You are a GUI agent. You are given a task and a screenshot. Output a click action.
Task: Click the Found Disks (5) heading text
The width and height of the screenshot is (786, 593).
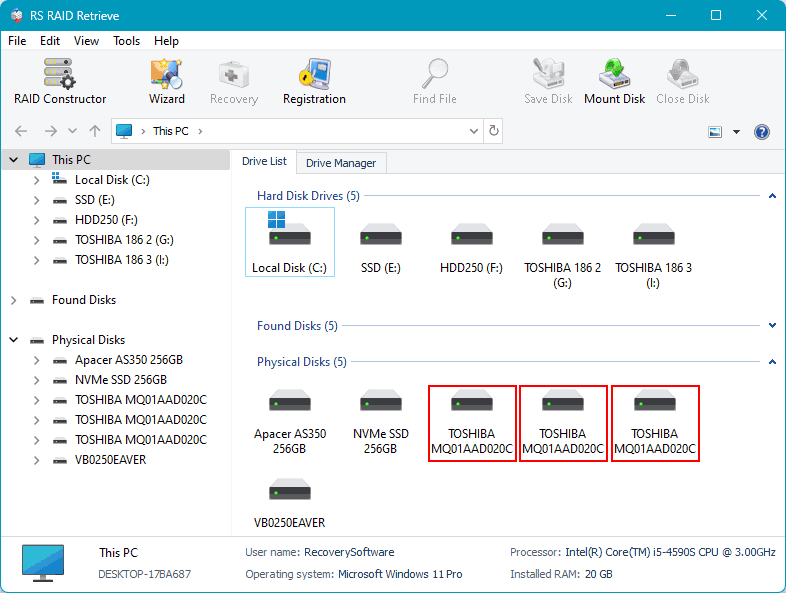coord(297,326)
